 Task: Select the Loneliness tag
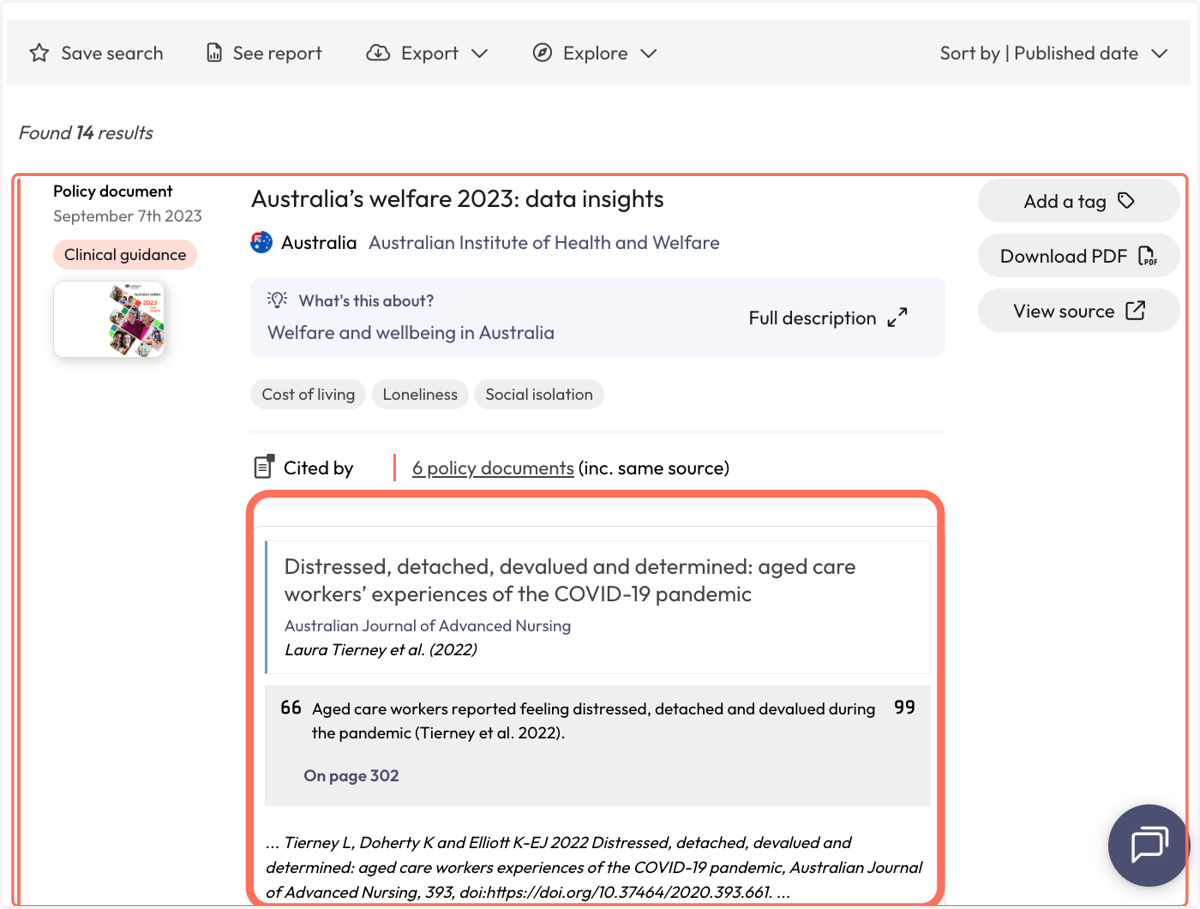coord(420,394)
